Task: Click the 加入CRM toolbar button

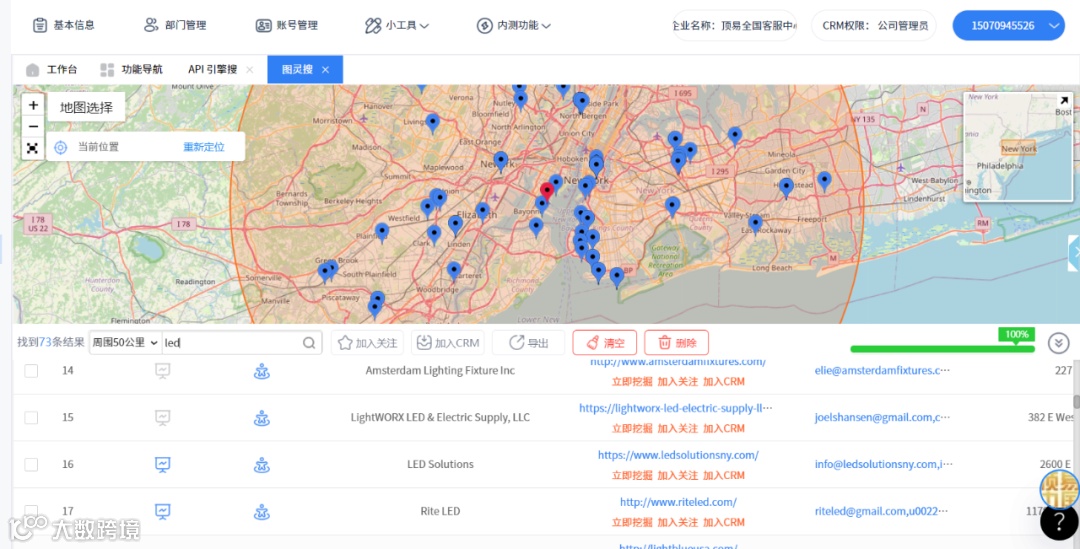Action: coord(448,343)
